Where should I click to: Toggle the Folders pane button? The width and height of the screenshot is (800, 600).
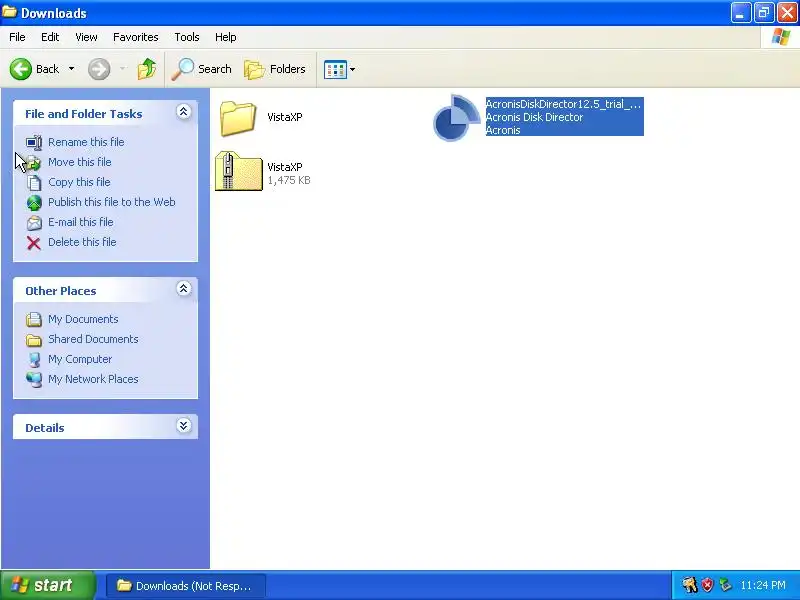[x=275, y=69]
